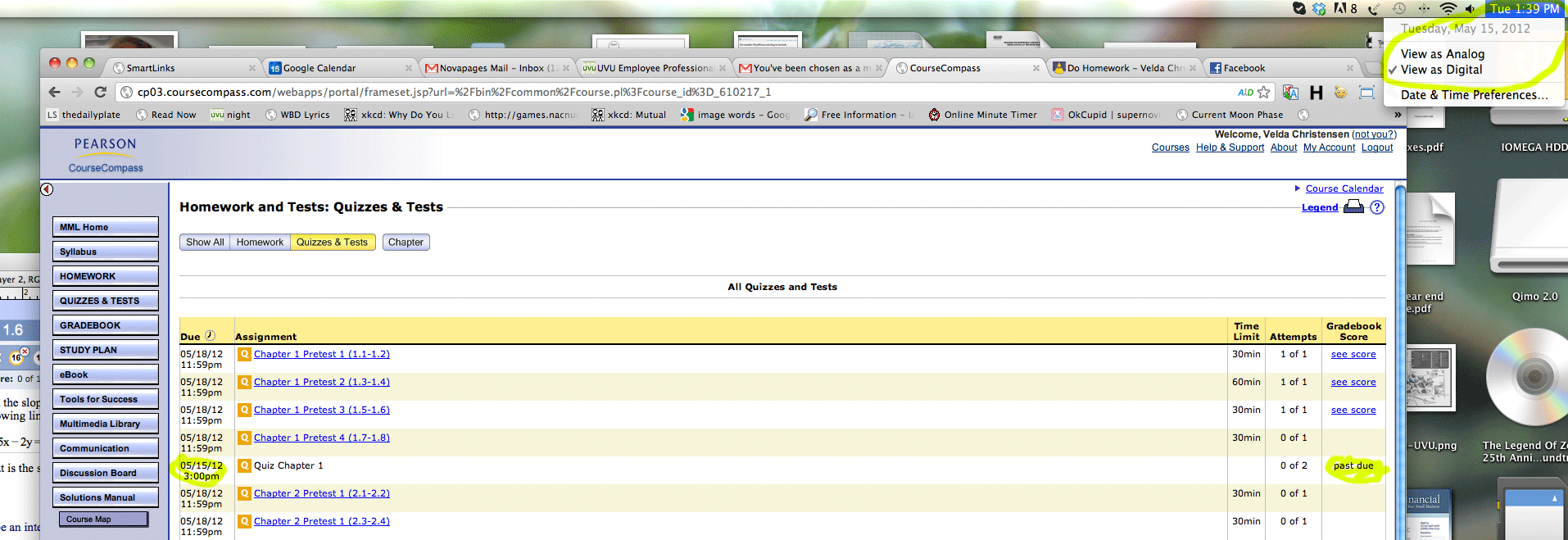Screen dimensions: 1568x540
Task: Click the page's vertical scrollbar
Action: point(1400,361)
